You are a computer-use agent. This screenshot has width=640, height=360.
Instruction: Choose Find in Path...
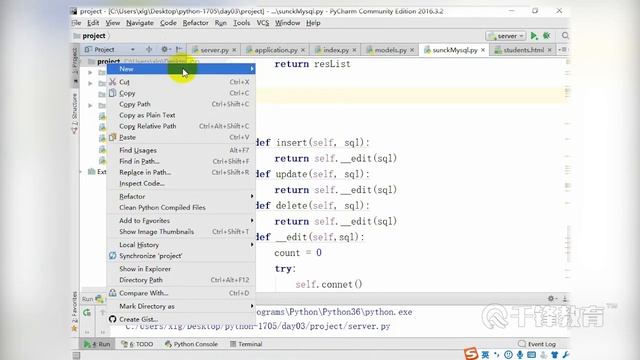tap(181, 161)
